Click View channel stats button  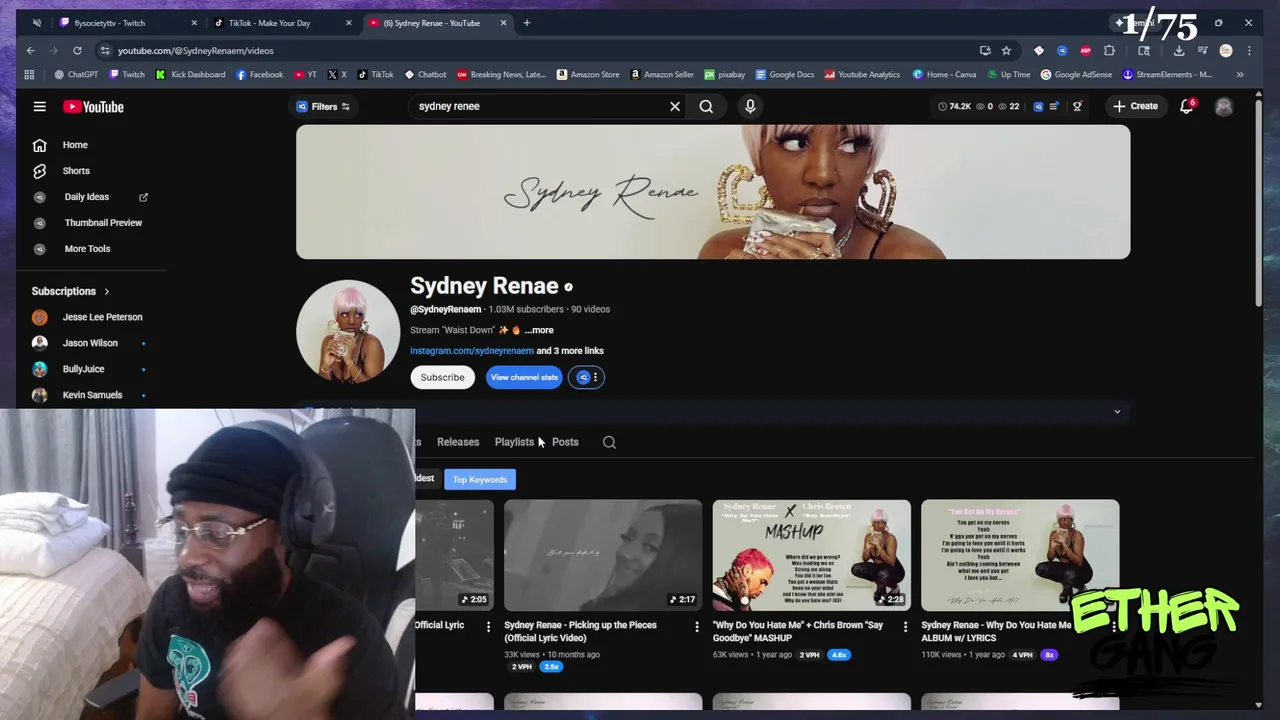pos(524,377)
